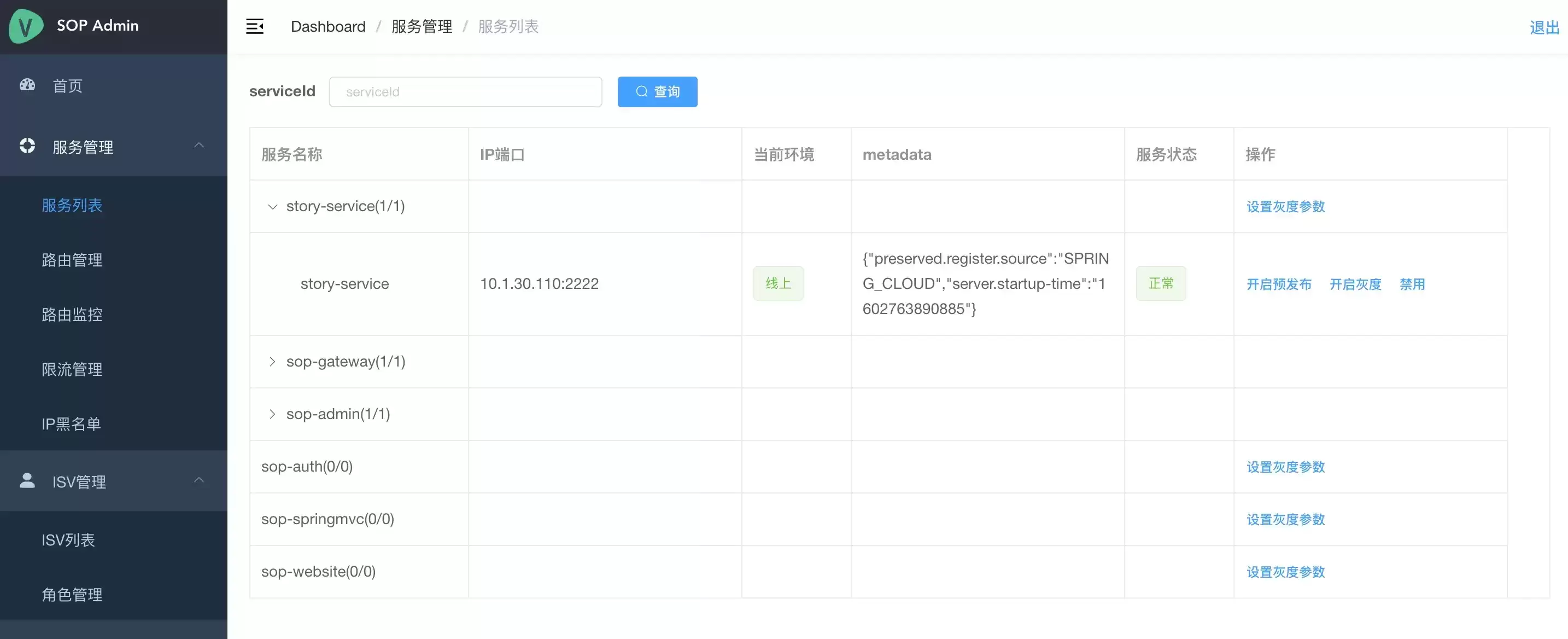Click the dashboard gauge icon beside 首页
Screen dimensions: 1568x639
[27, 85]
